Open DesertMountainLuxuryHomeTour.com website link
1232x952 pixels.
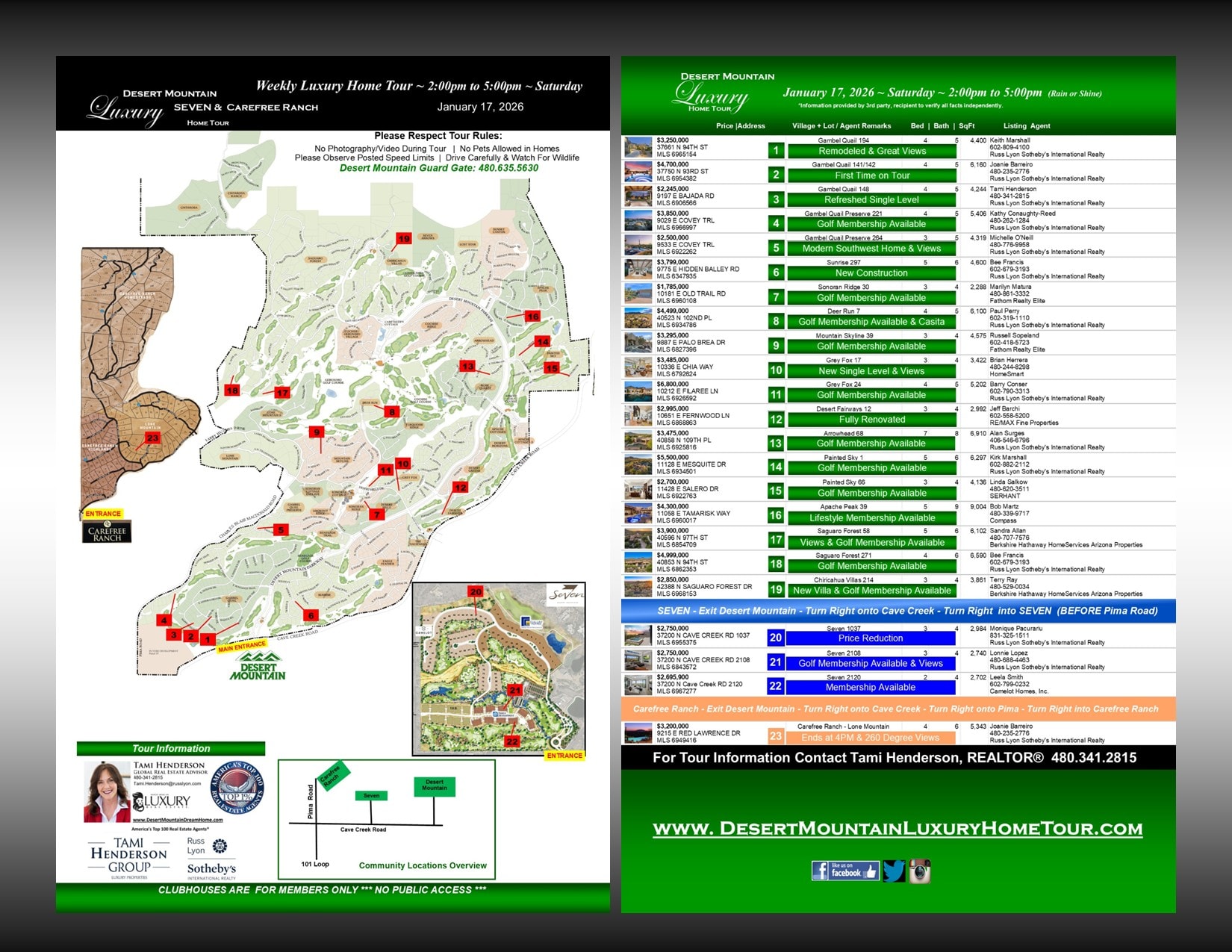tap(897, 828)
